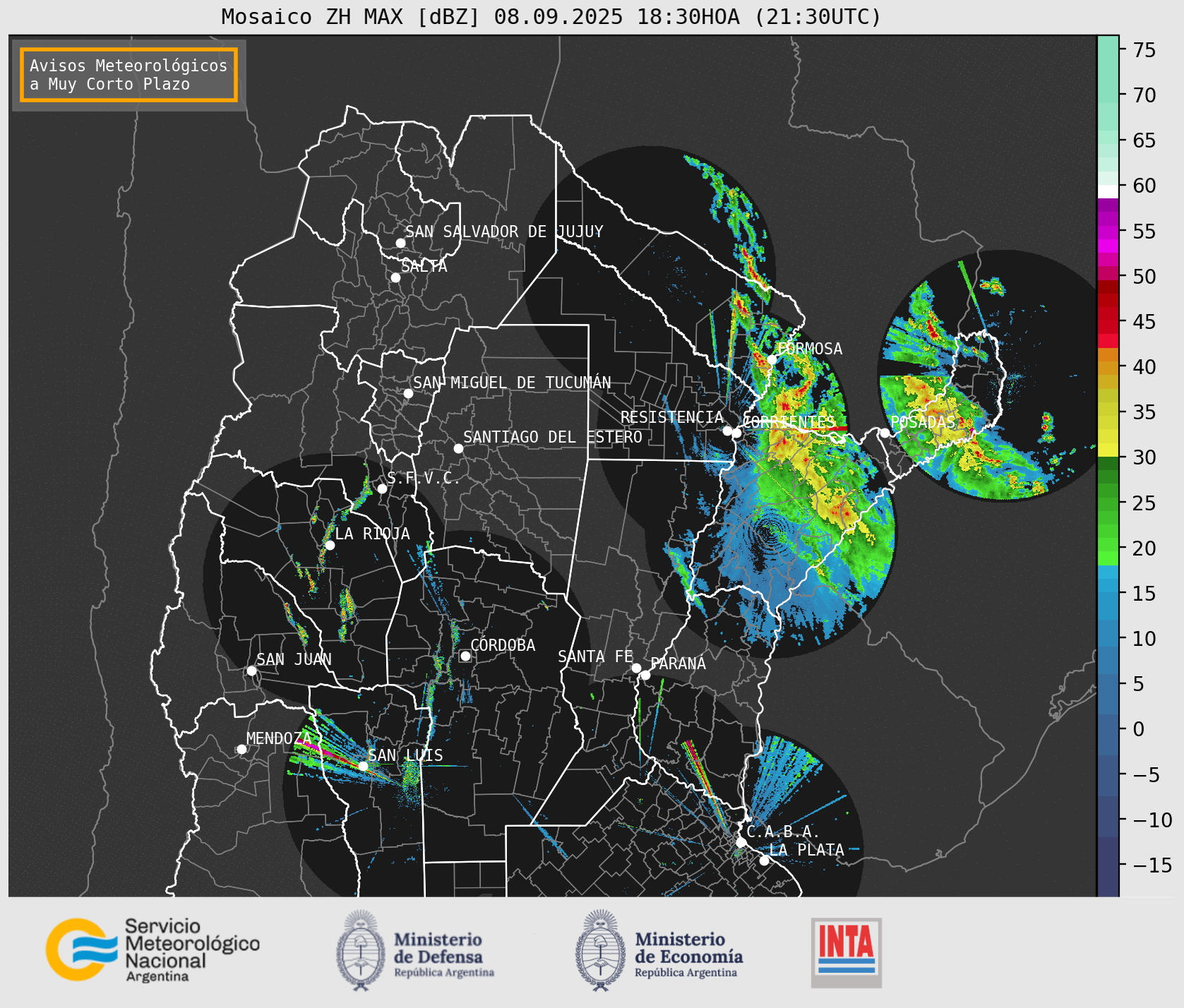This screenshot has height=1008, width=1184.
Task: Click the white 60 dBZ band on colorbar
Action: [x=1108, y=191]
